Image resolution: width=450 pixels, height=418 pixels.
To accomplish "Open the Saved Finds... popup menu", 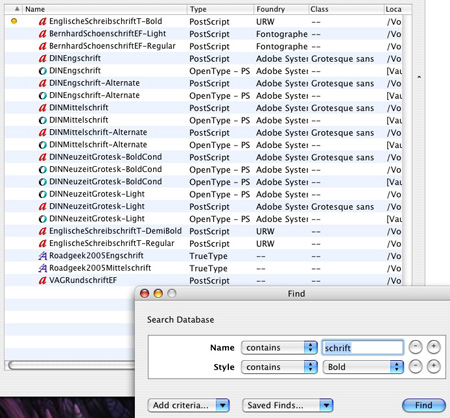I will click(x=288, y=405).
